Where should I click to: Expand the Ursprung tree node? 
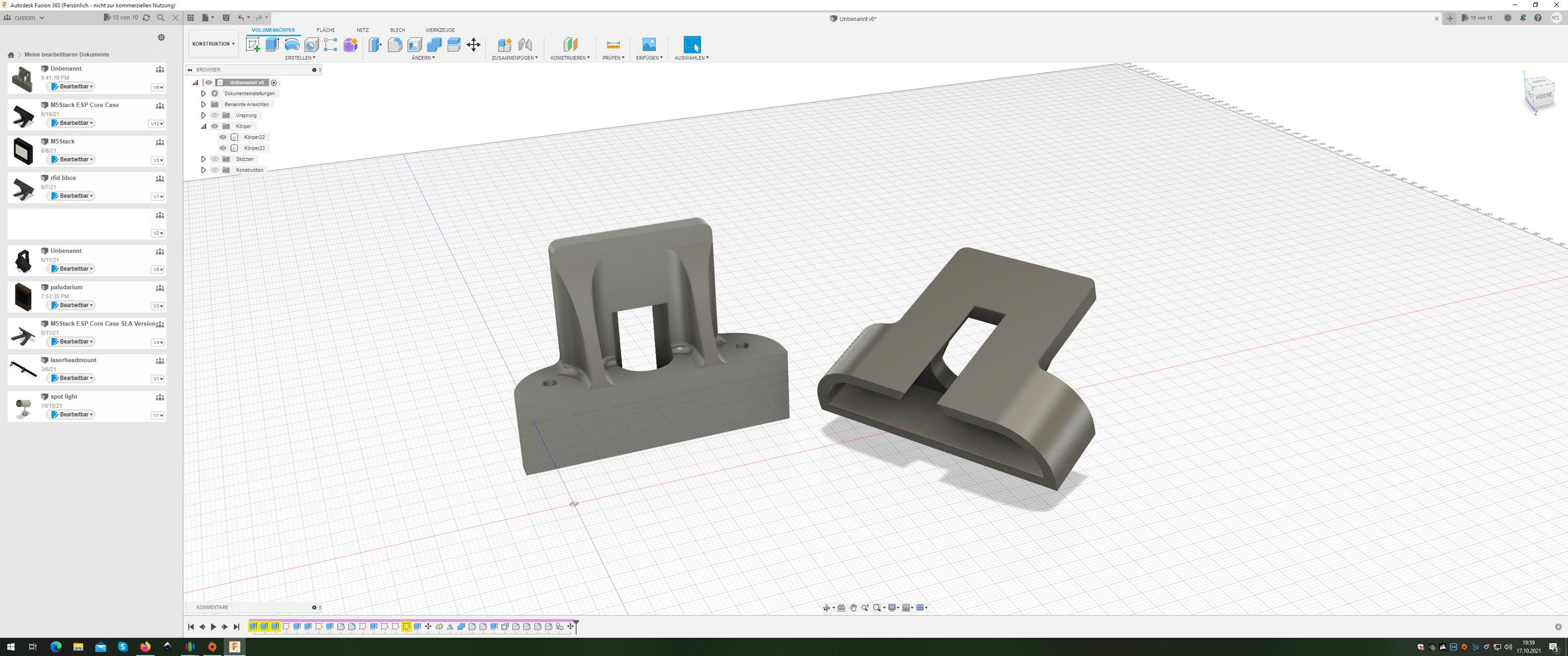pos(203,115)
